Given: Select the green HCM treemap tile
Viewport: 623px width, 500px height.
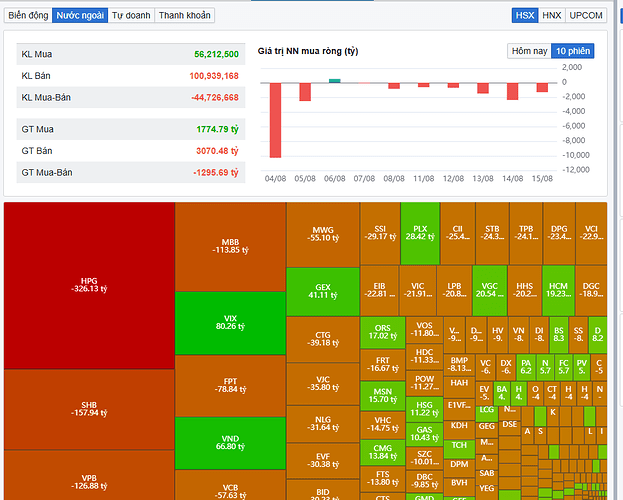Looking at the screenshot, I should pyautogui.click(x=558, y=291).
